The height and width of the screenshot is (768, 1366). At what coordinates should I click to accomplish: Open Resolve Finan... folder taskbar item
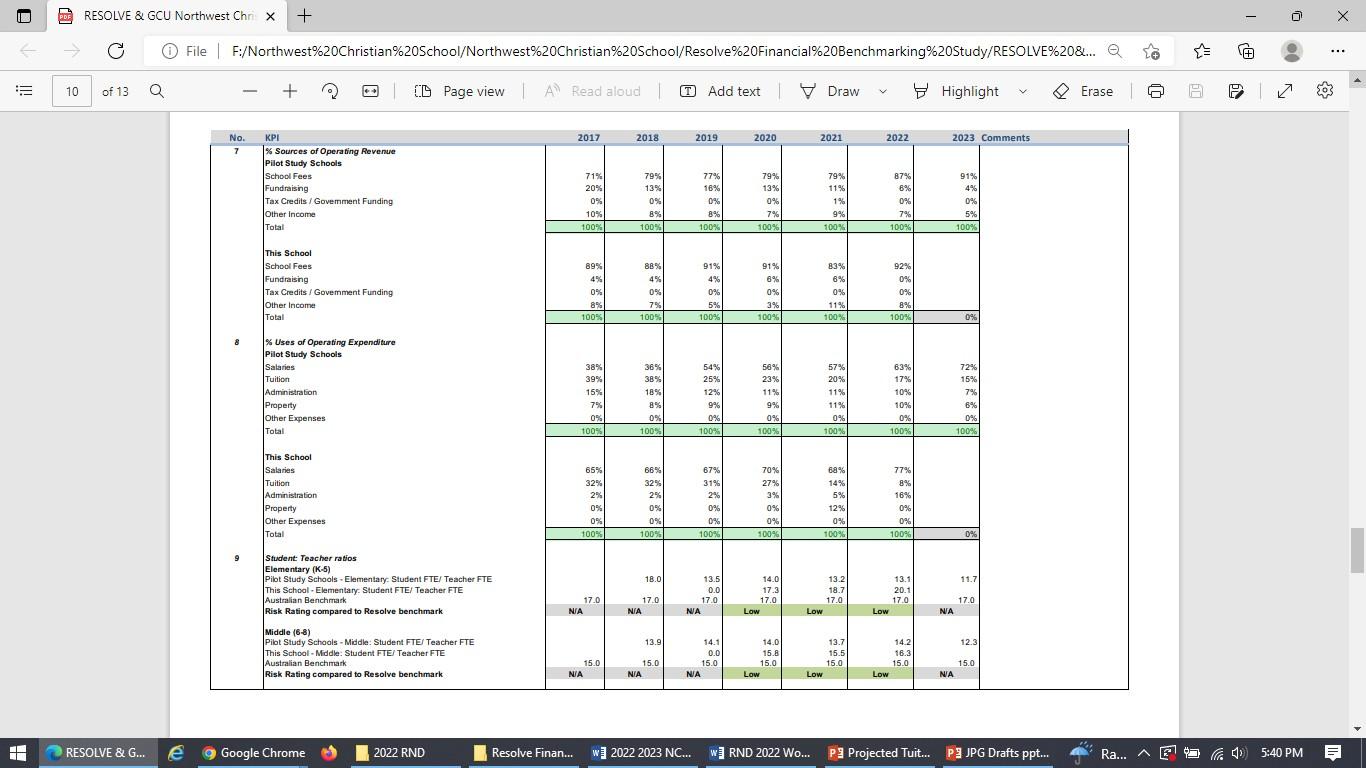524,753
